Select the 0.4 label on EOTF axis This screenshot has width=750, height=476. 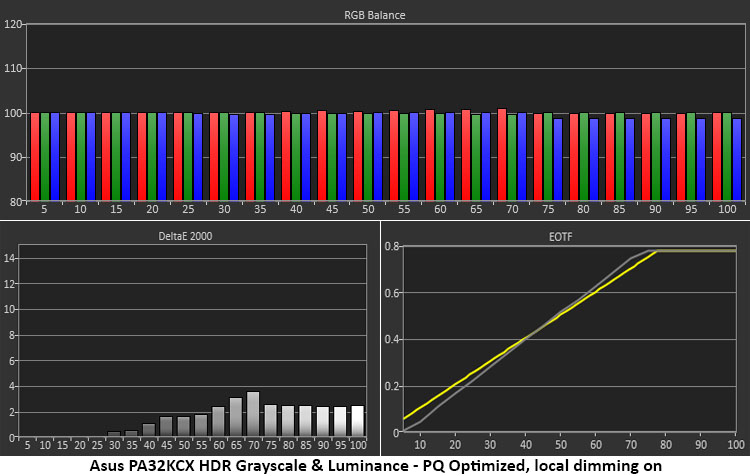pos(392,340)
